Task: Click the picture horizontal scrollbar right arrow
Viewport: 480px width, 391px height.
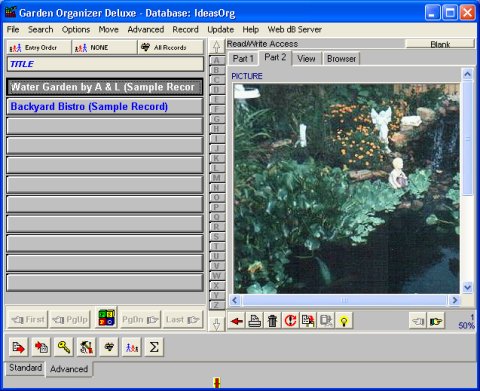Action: (454, 300)
